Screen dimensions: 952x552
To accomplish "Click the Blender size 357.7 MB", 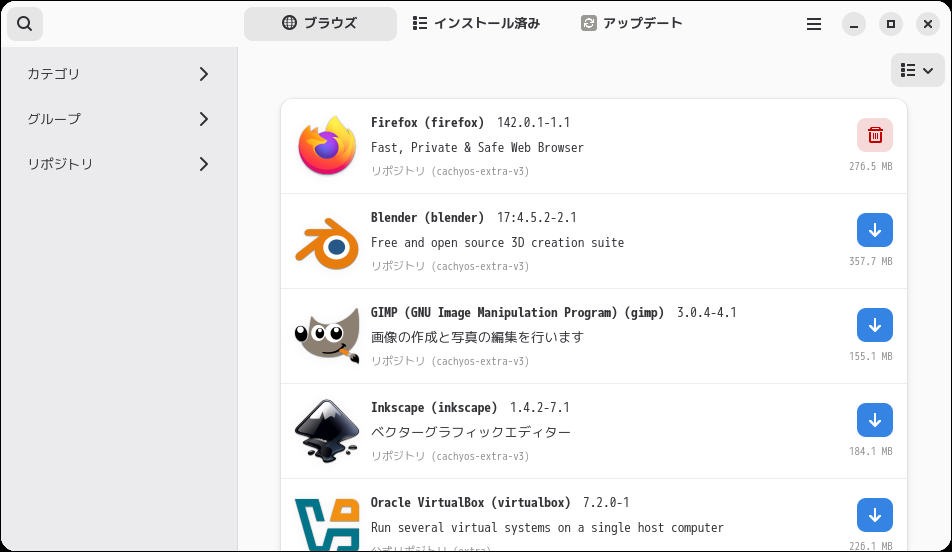I will tap(871, 262).
